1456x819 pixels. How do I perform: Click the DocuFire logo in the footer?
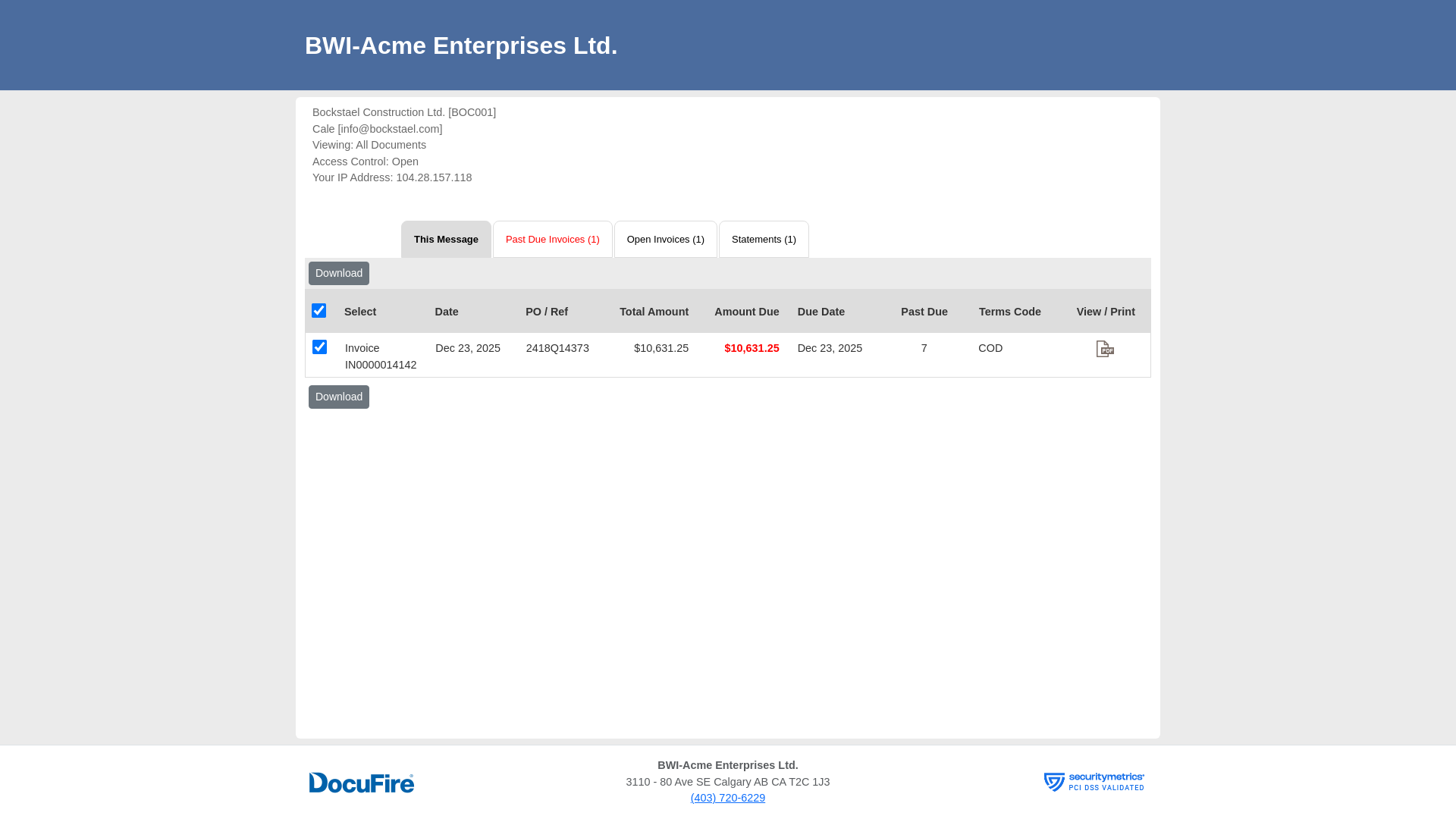(x=362, y=783)
